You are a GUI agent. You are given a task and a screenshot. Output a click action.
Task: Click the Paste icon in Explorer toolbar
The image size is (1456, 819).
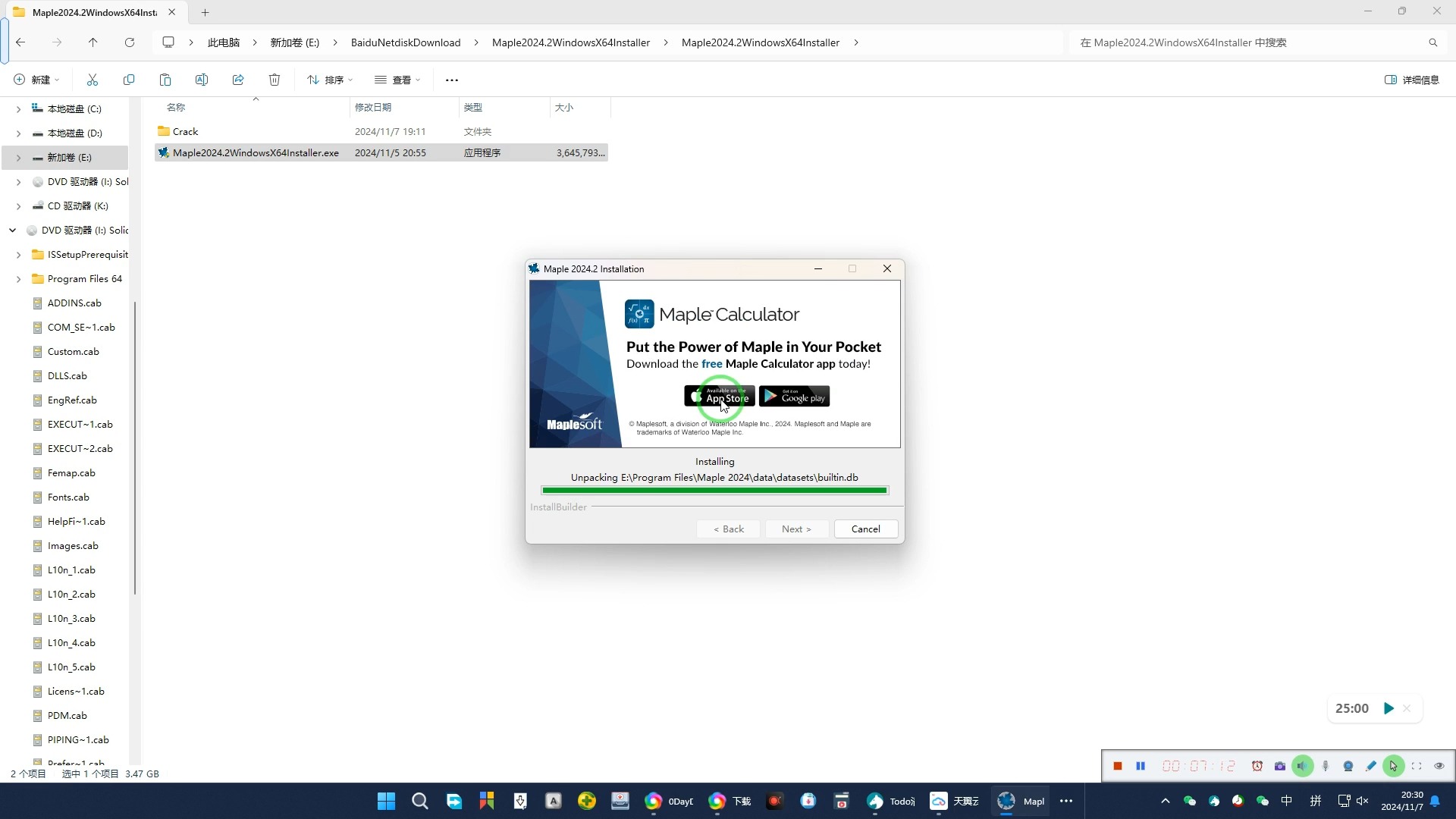point(165,80)
